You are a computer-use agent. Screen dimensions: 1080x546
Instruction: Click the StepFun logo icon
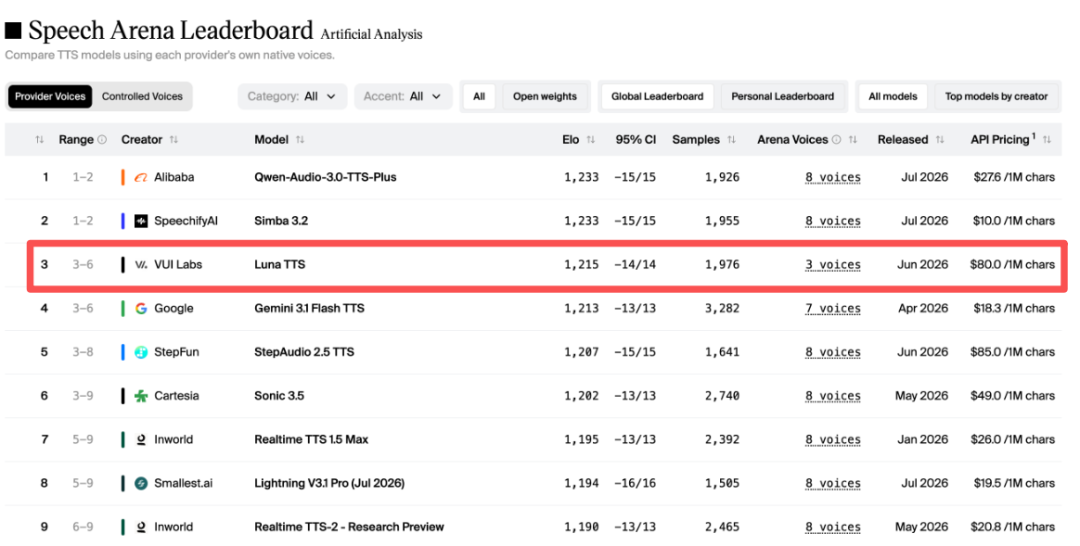coord(141,352)
